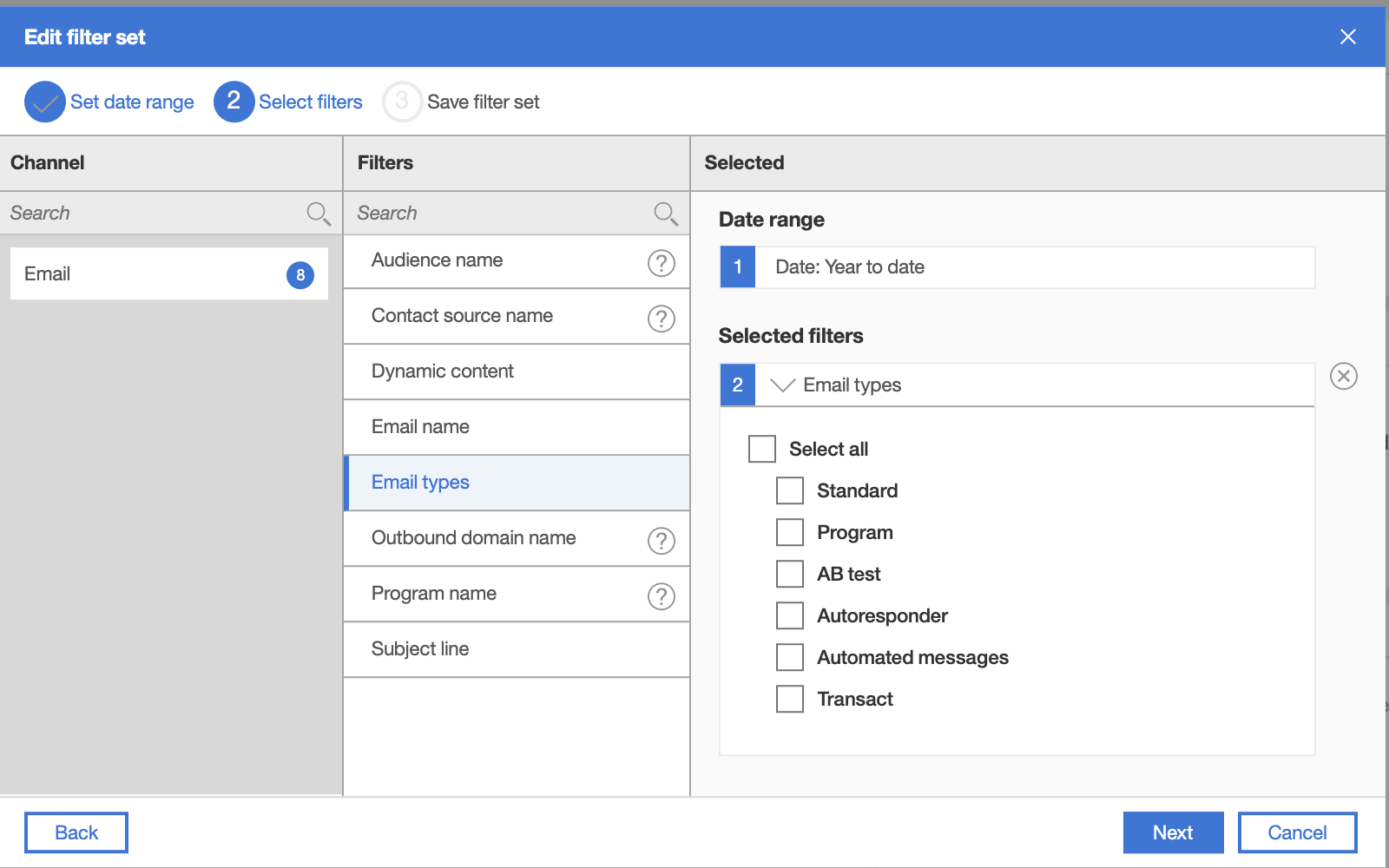Click the Program name help icon

pos(661,596)
